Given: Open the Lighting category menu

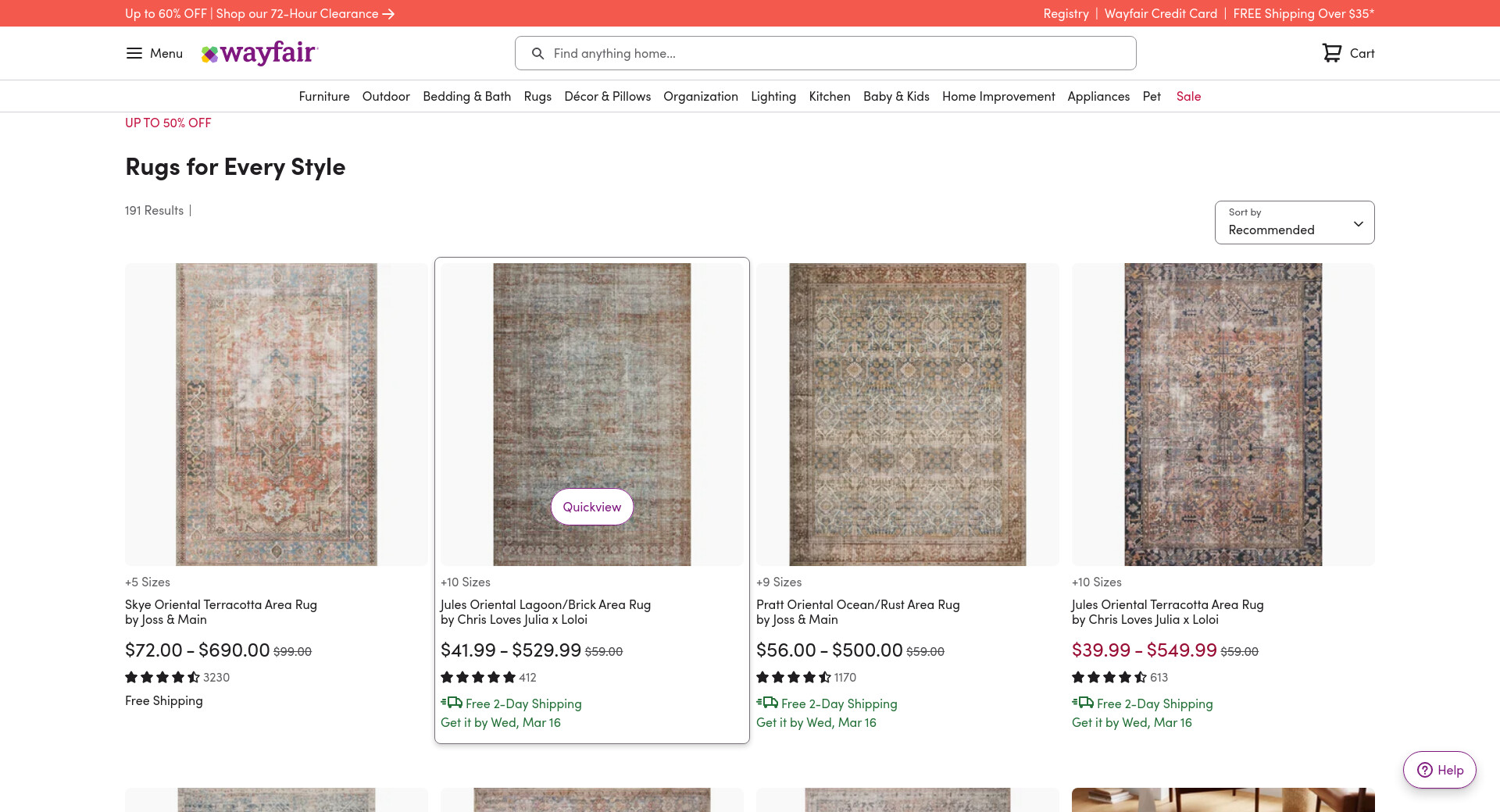Looking at the screenshot, I should [x=773, y=96].
